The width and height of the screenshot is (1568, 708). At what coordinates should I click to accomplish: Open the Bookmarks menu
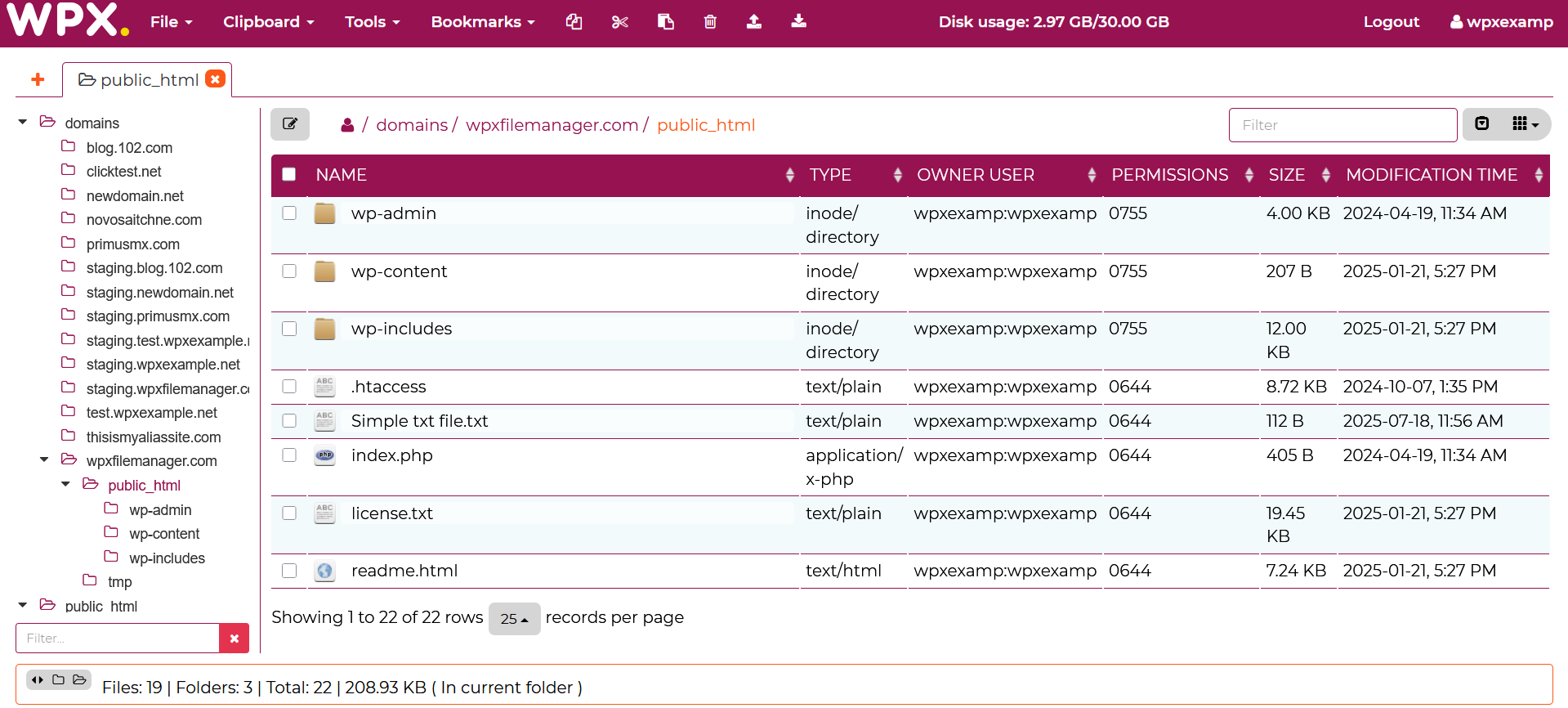[483, 22]
